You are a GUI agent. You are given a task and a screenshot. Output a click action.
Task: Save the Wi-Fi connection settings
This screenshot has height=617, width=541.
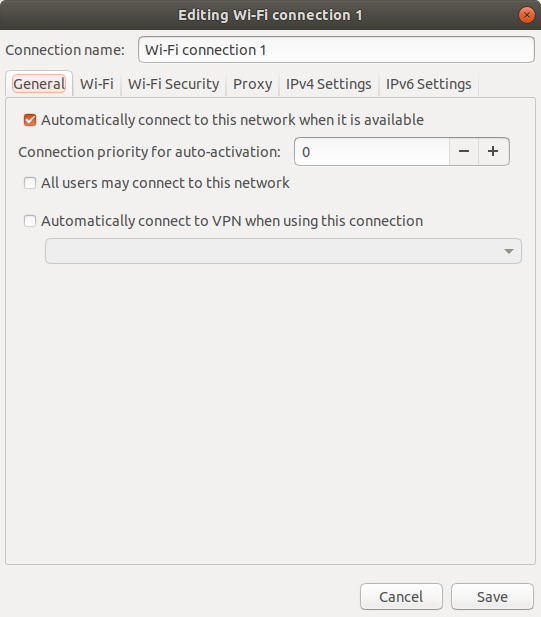(492, 597)
